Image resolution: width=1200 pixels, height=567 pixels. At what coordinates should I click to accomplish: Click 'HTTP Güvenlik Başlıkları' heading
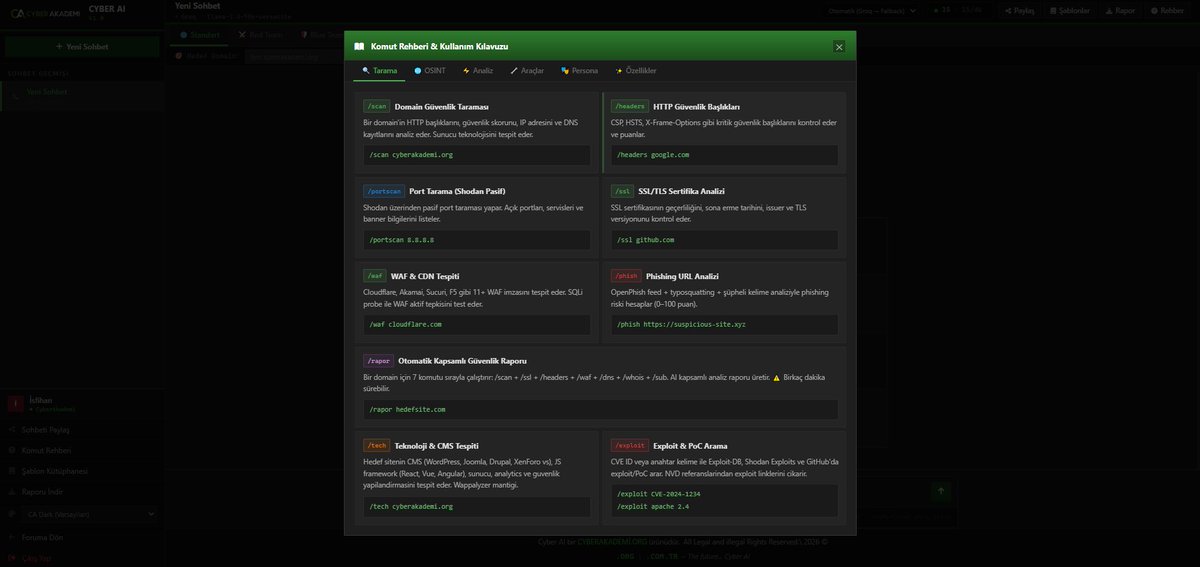(696, 106)
